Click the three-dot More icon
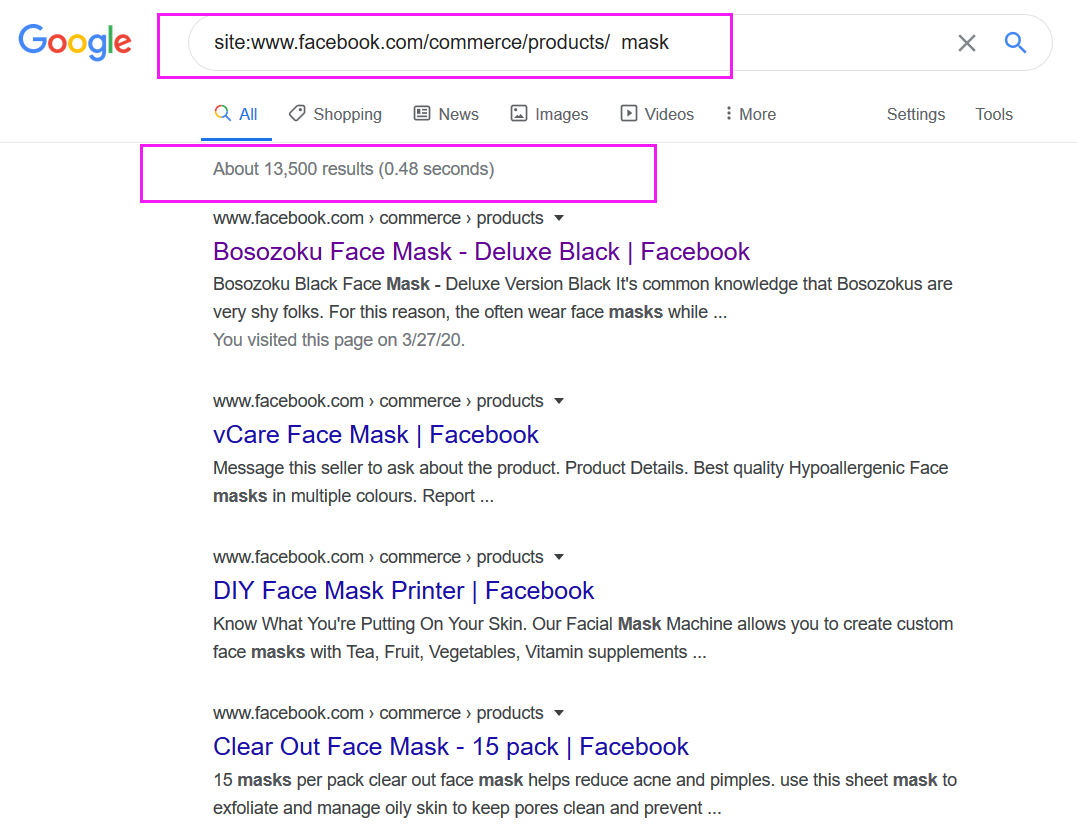Image resolution: width=1077 pixels, height=833 pixels. [729, 114]
